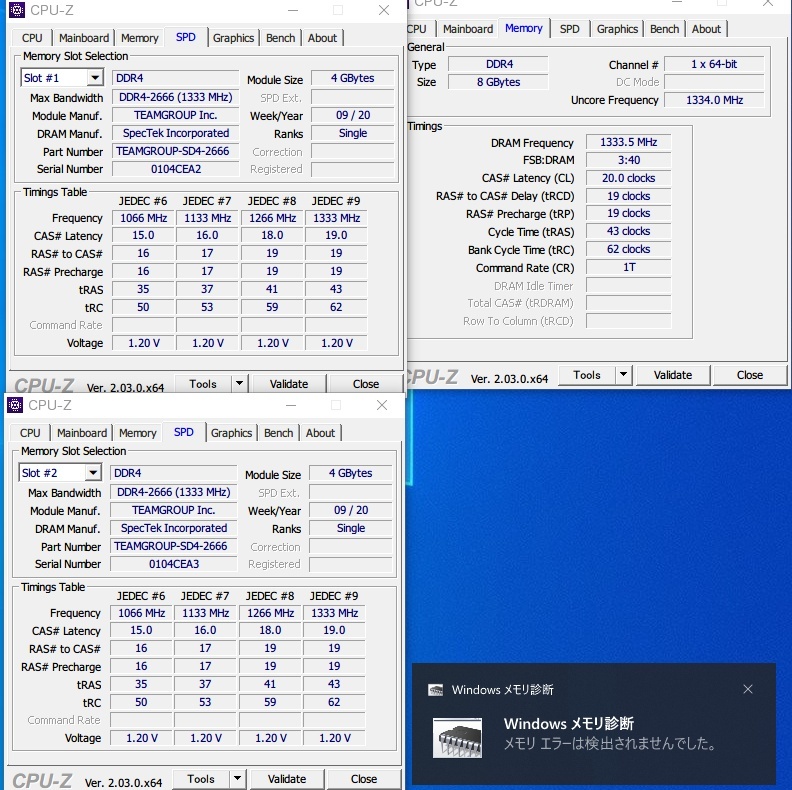Click memory chip icon in Windows notification
This screenshot has width=792, height=790.
click(x=458, y=737)
